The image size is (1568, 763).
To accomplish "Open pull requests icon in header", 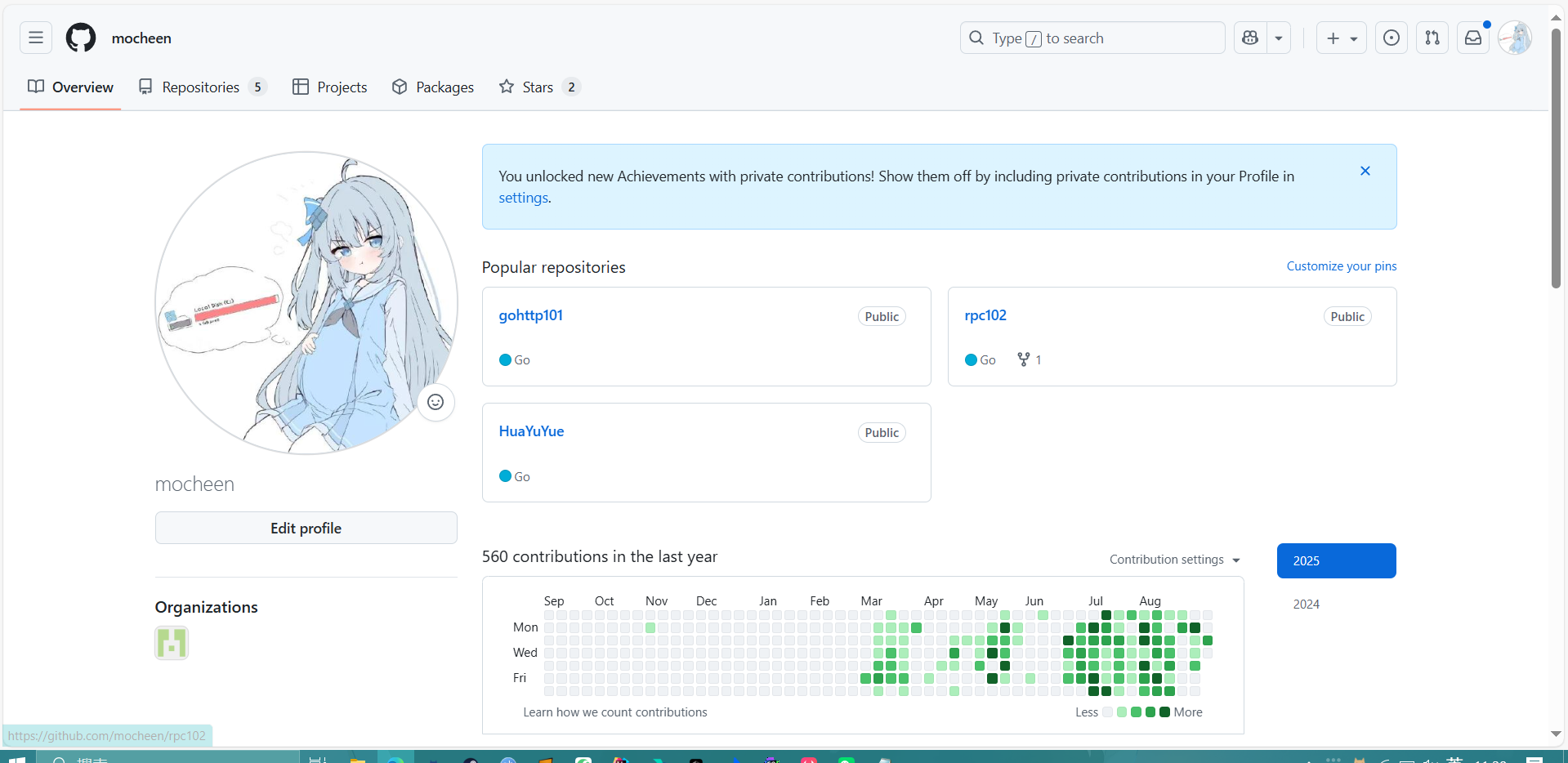I will coord(1432,38).
